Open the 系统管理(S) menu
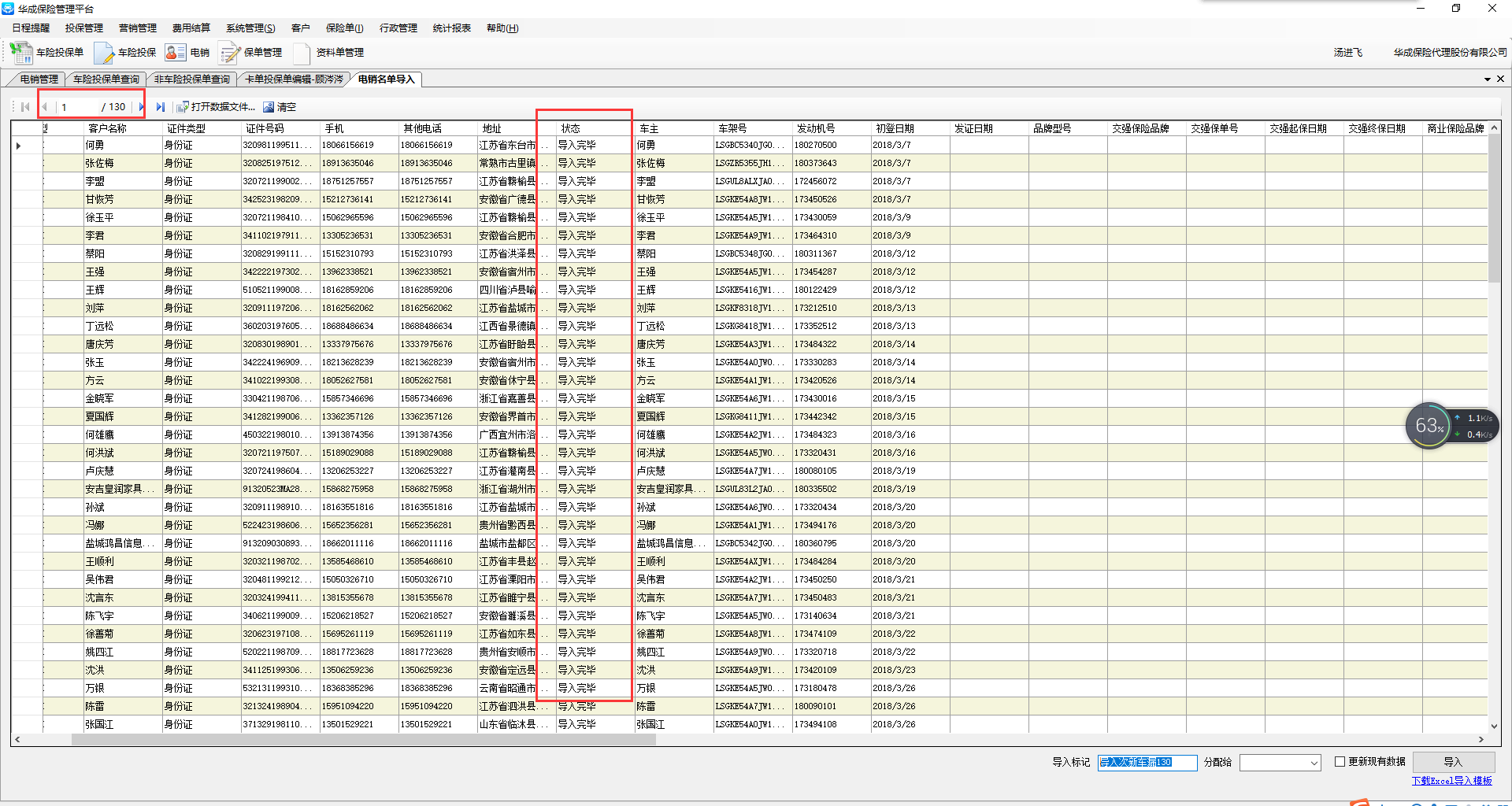 [250, 28]
